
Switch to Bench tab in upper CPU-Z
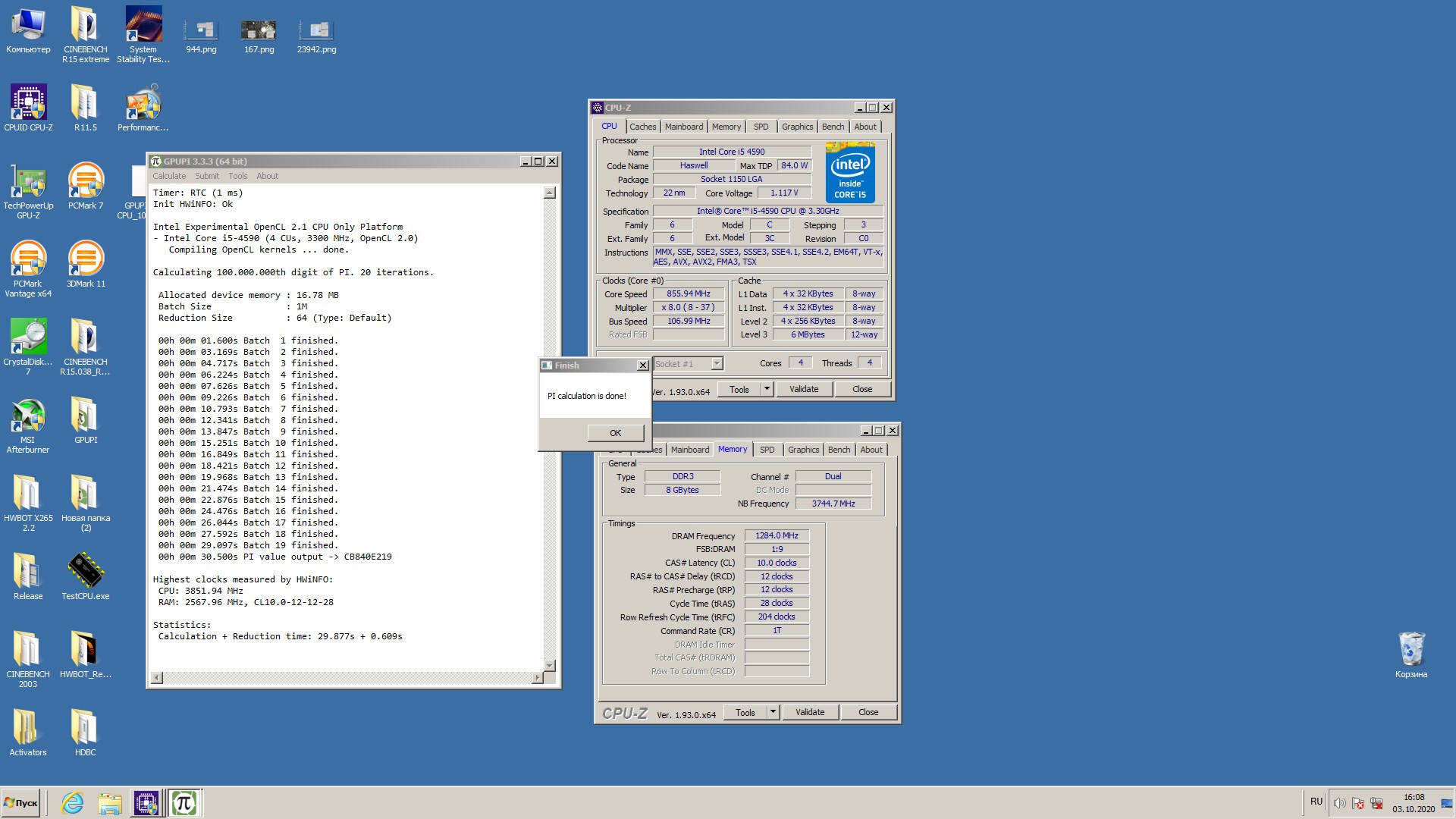tap(833, 127)
